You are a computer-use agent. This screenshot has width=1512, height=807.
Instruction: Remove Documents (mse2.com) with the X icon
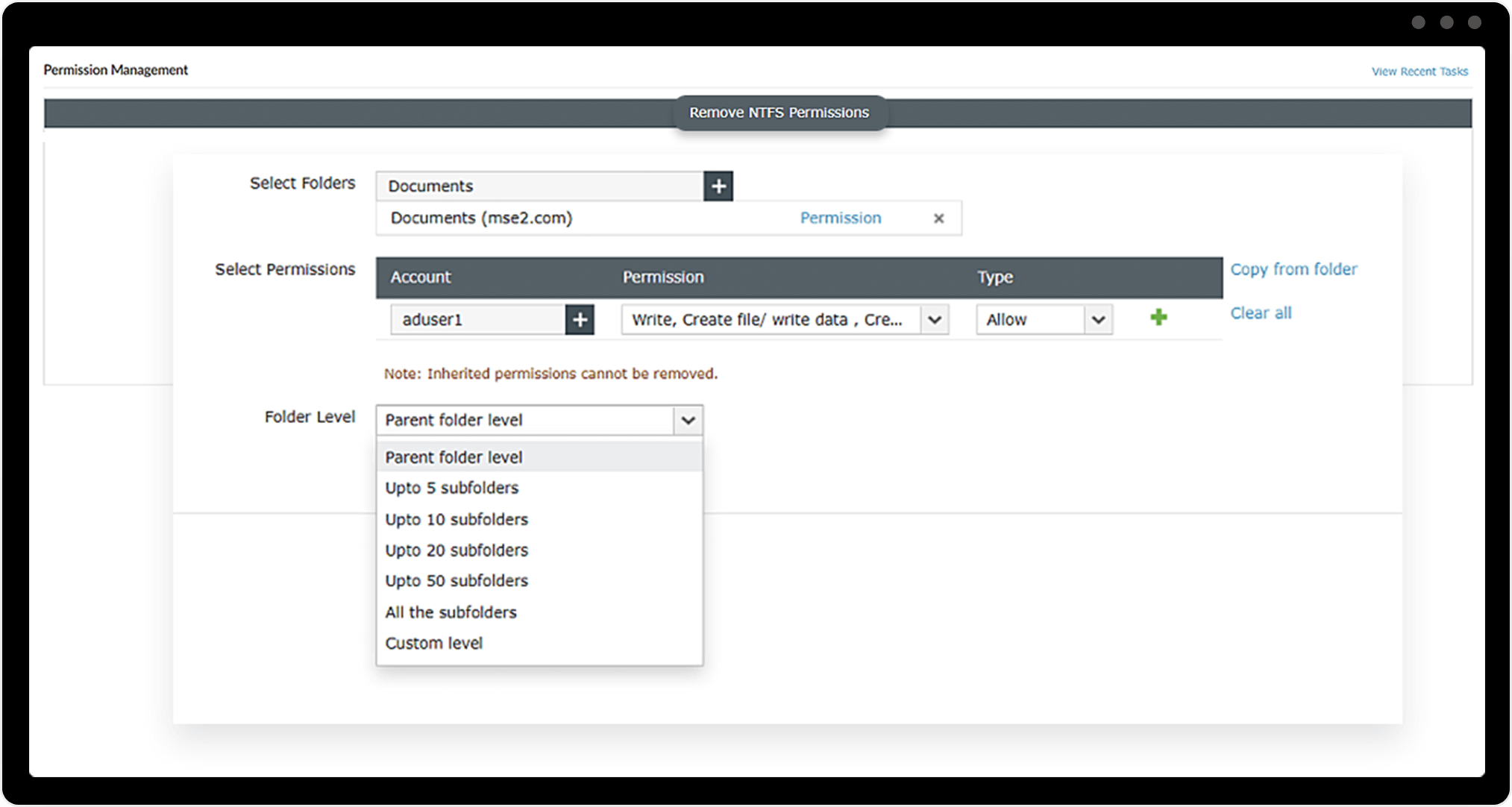click(938, 219)
